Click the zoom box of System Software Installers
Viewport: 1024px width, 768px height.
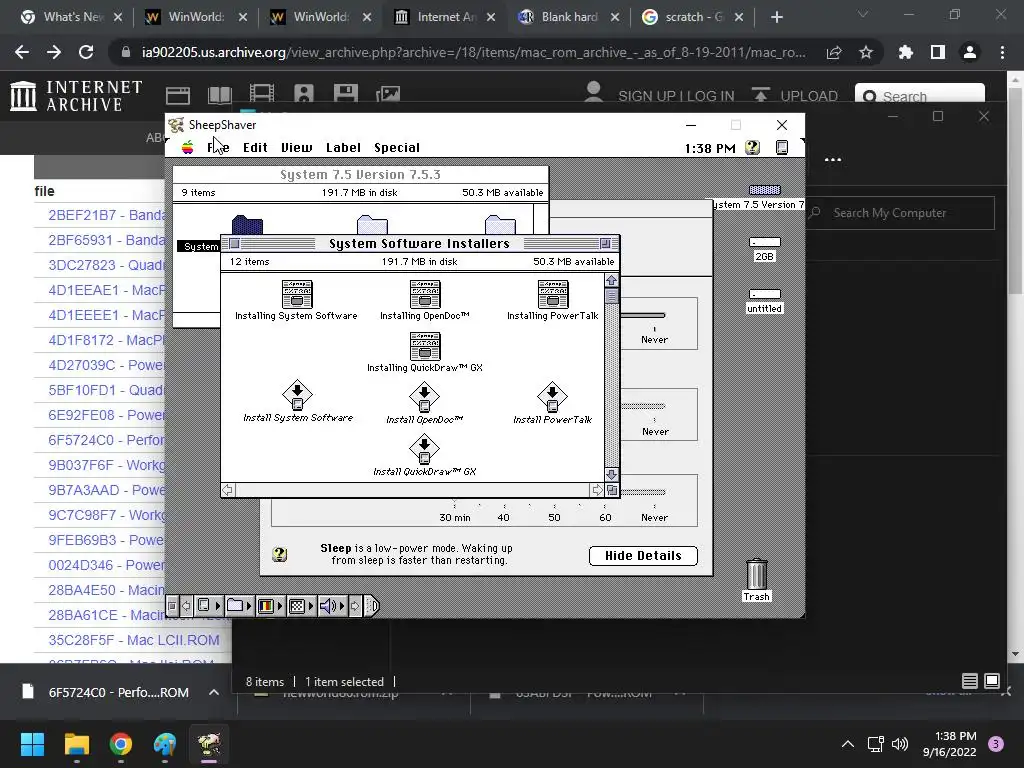[x=605, y=244]
